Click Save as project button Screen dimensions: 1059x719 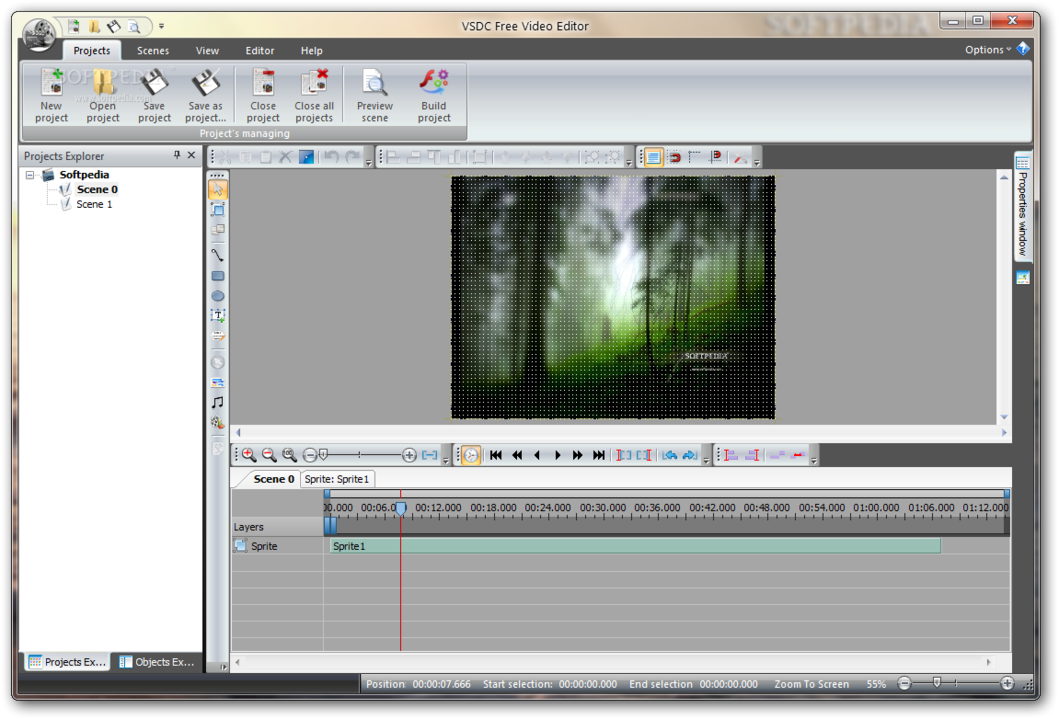205,96
